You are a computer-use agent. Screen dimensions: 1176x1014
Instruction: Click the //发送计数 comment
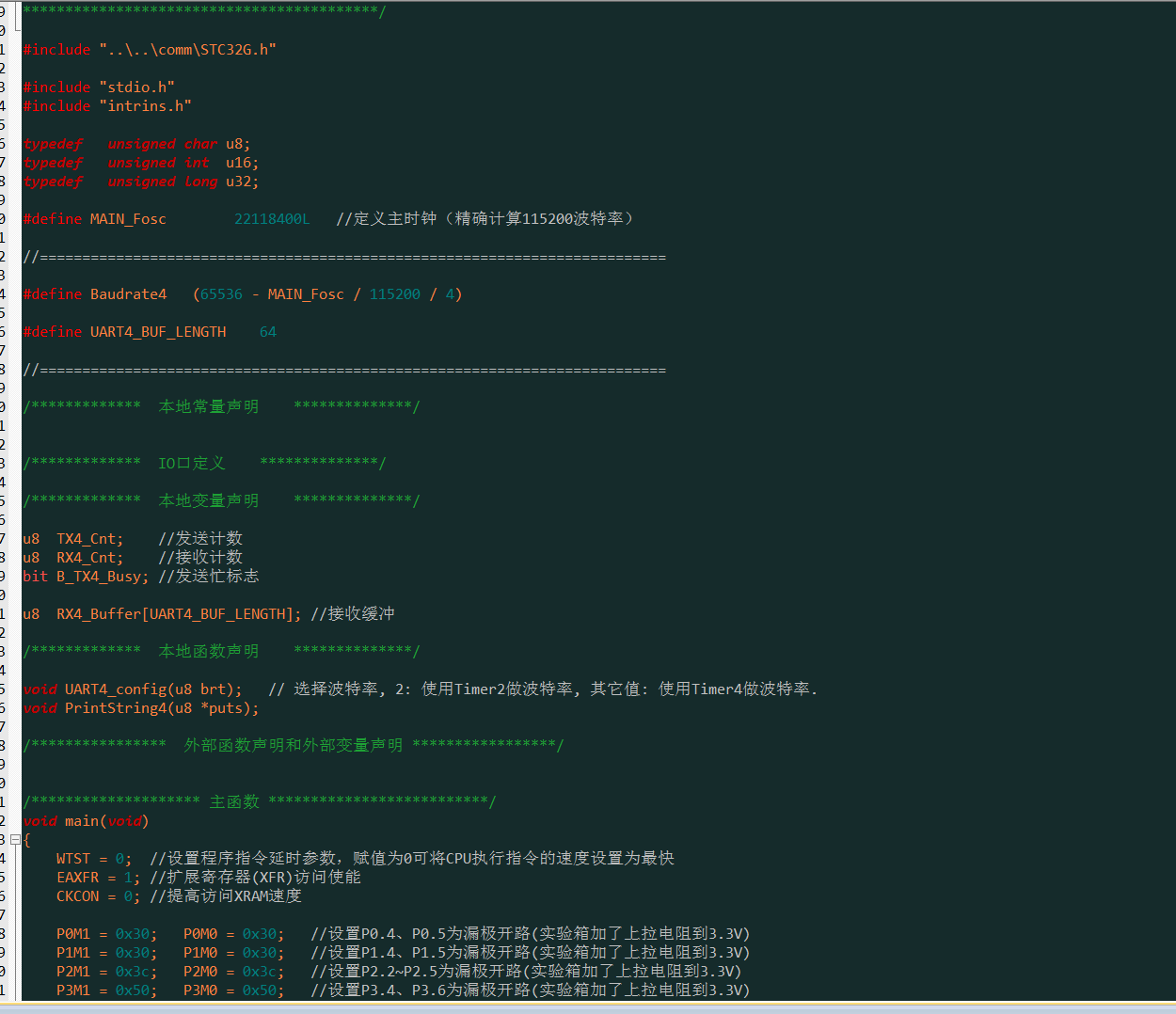(200, 538)
